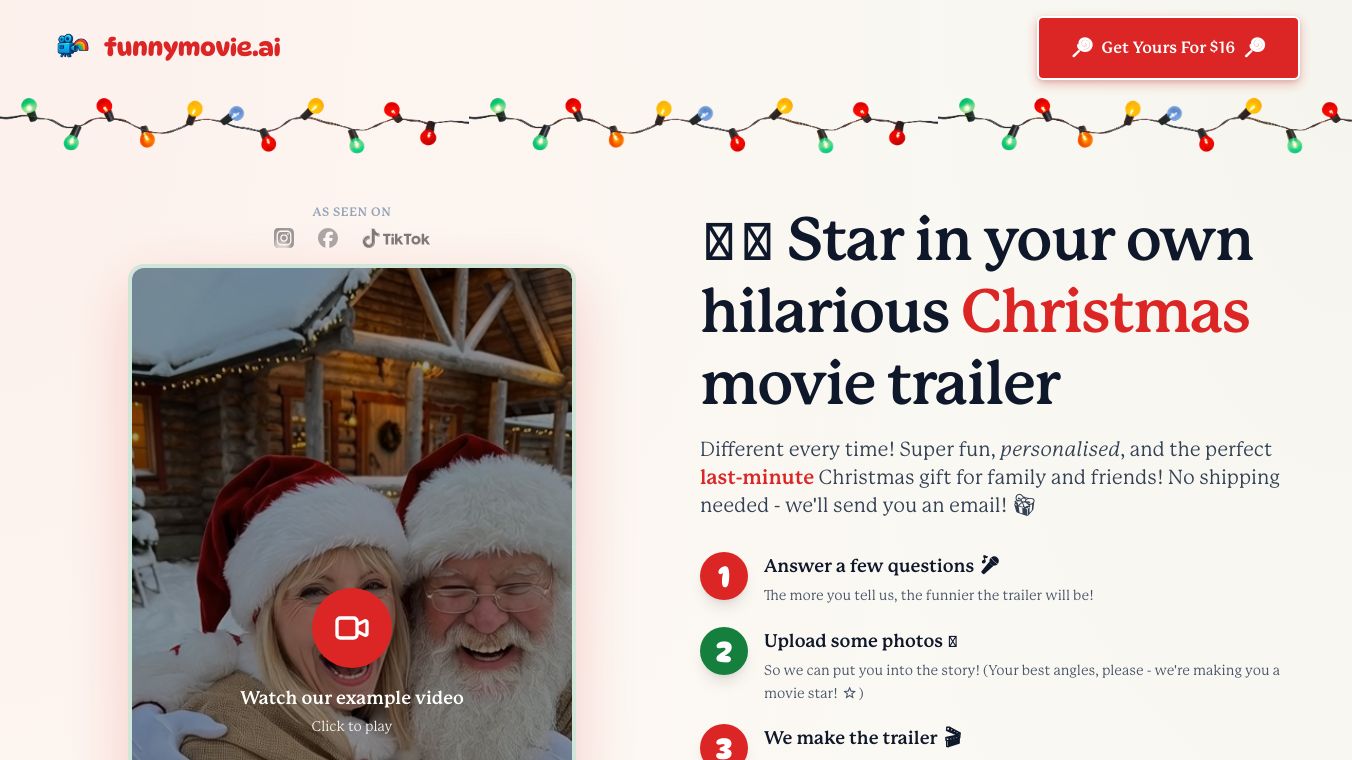The image size is (1352, 760).
Task: Click the gift emoji after 'send you an email!'
Action: [1024, 505]
